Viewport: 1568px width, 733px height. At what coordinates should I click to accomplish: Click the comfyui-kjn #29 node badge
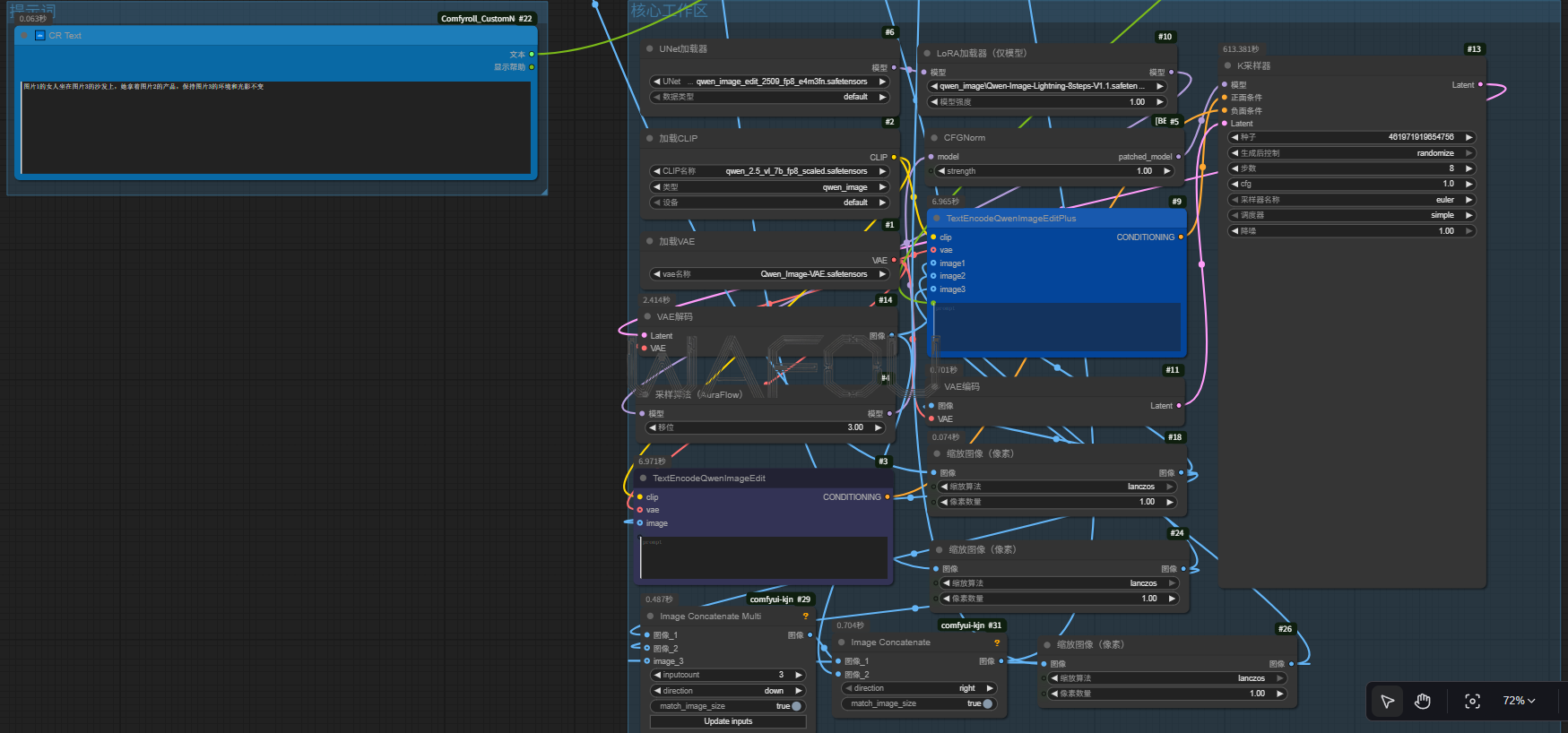pos(780,599)
